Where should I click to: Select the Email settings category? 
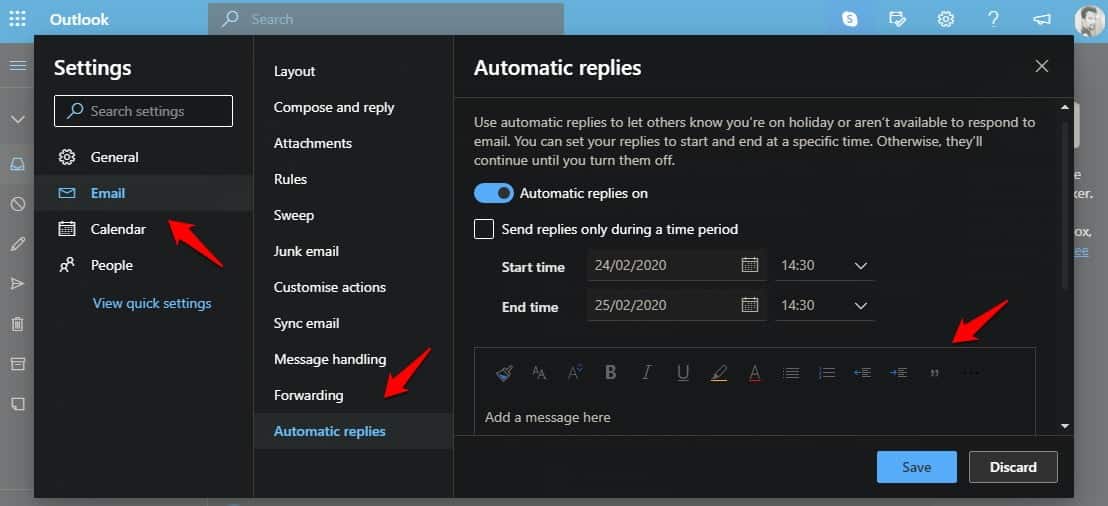(x=143, y=193)
